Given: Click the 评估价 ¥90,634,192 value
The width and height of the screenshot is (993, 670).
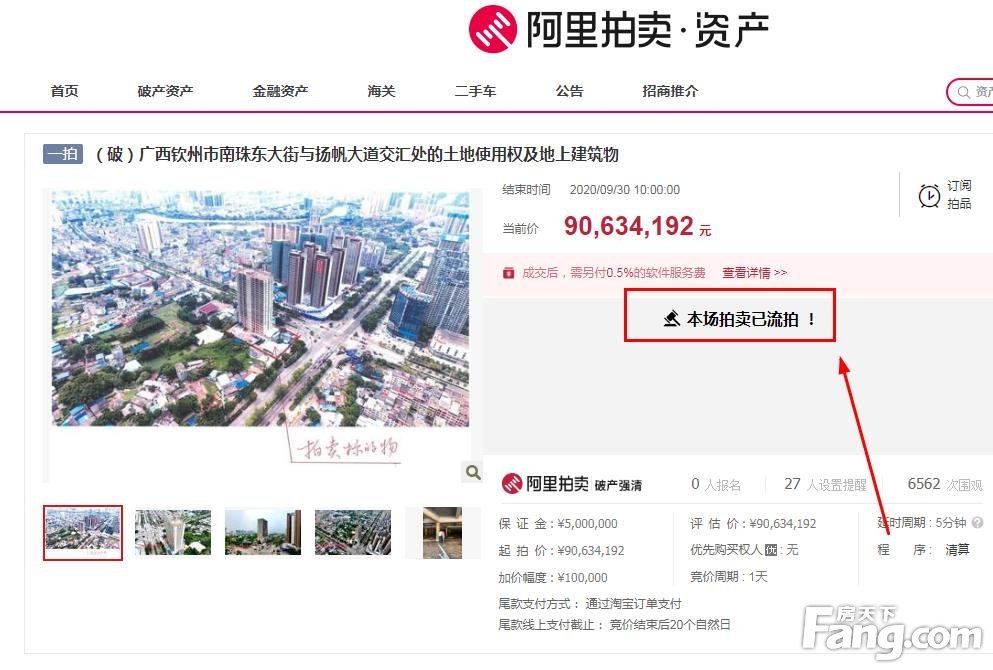Looking at the screenshot, I should (x=783, y=524).
